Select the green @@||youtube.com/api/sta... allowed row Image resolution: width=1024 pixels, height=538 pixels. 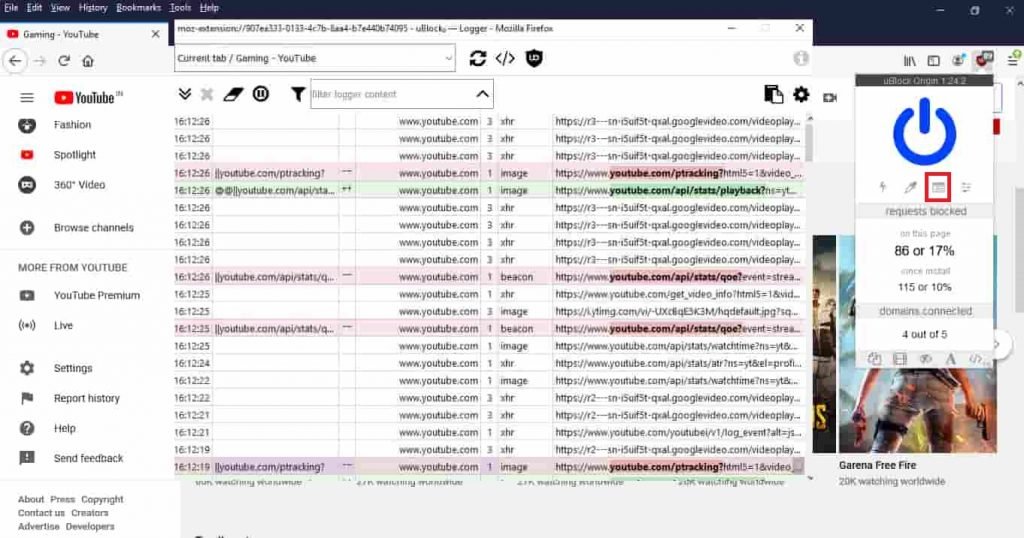pos(488,190)
